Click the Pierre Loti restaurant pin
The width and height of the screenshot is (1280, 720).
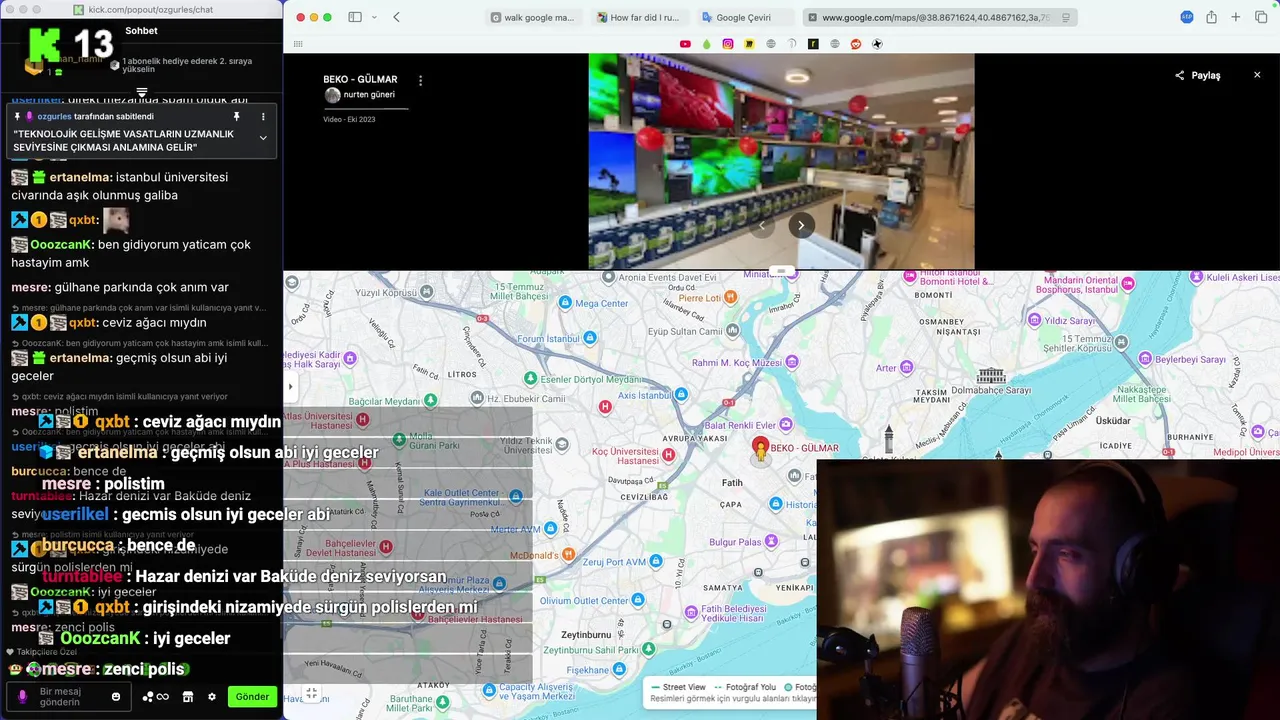tap(730, 297)
